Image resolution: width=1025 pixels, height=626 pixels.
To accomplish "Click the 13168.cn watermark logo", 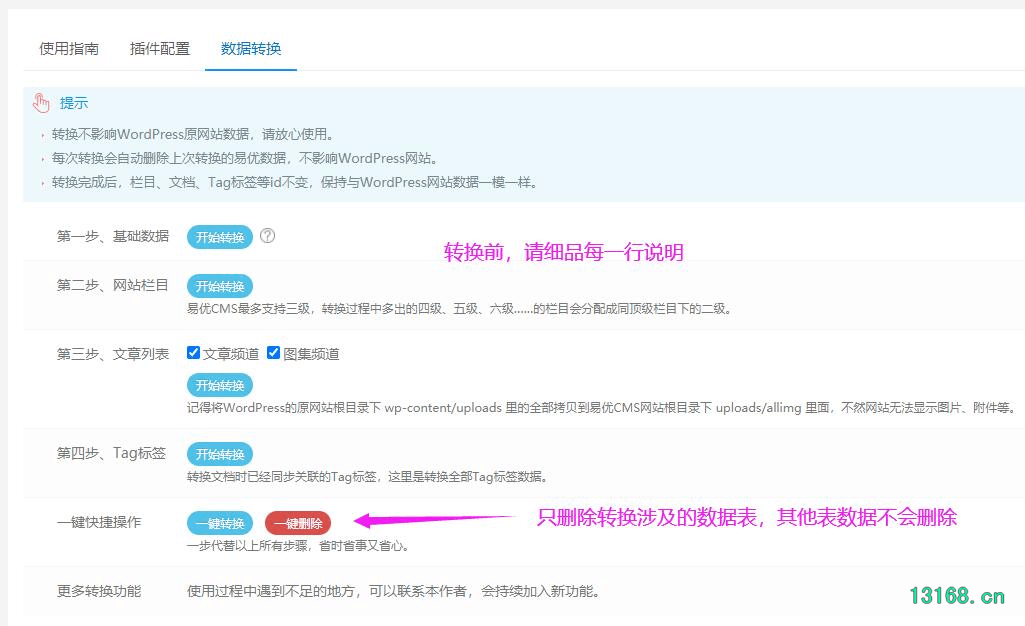I will pyautogui.click(x=956, y=596).
